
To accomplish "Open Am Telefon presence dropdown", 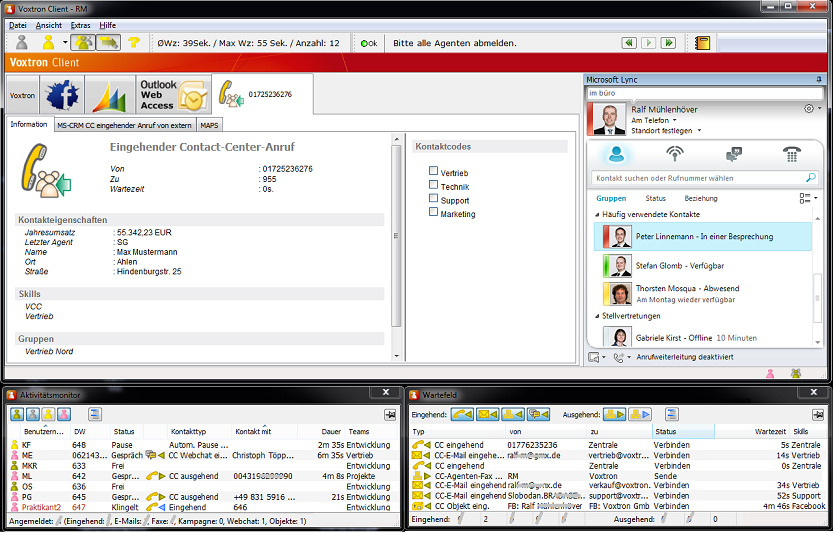I will [x=654, y=120].
